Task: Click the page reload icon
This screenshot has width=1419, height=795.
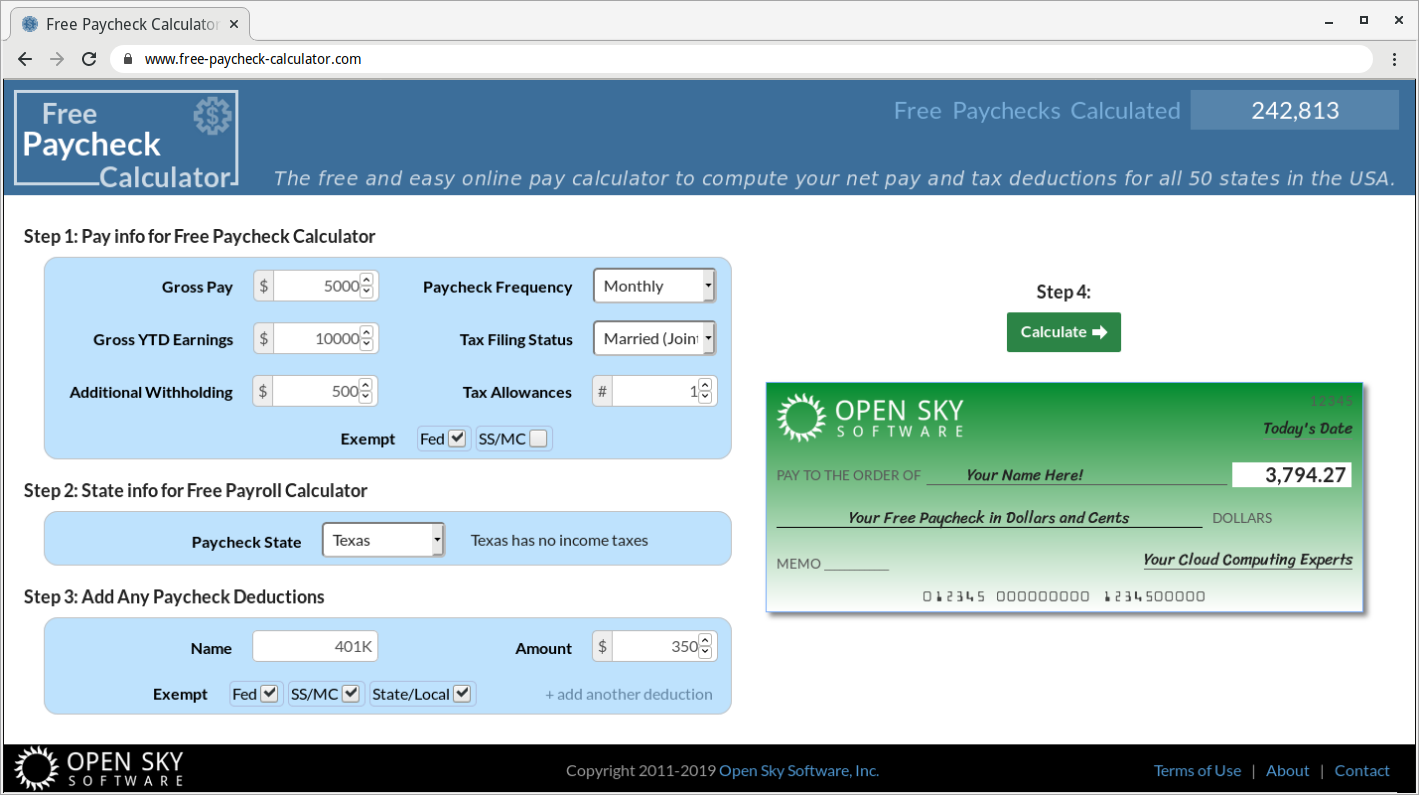Action: [89, 59]
